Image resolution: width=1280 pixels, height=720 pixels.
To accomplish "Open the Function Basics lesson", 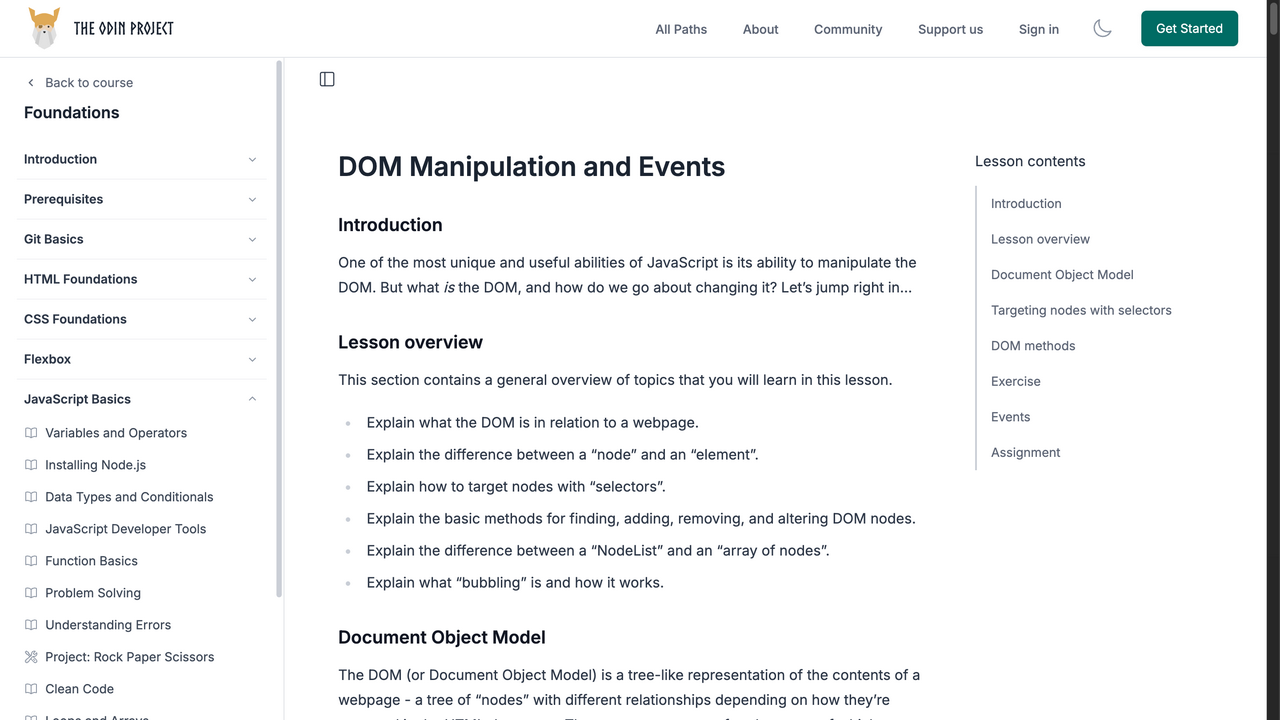I will [x=91, y=561].
